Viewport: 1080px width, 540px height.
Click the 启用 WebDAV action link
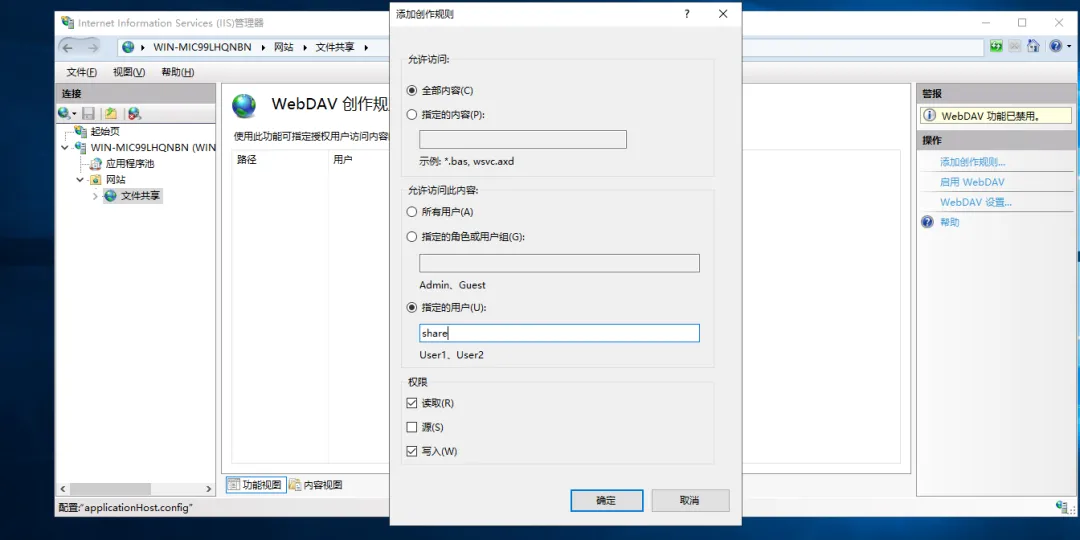coord(972,183)
